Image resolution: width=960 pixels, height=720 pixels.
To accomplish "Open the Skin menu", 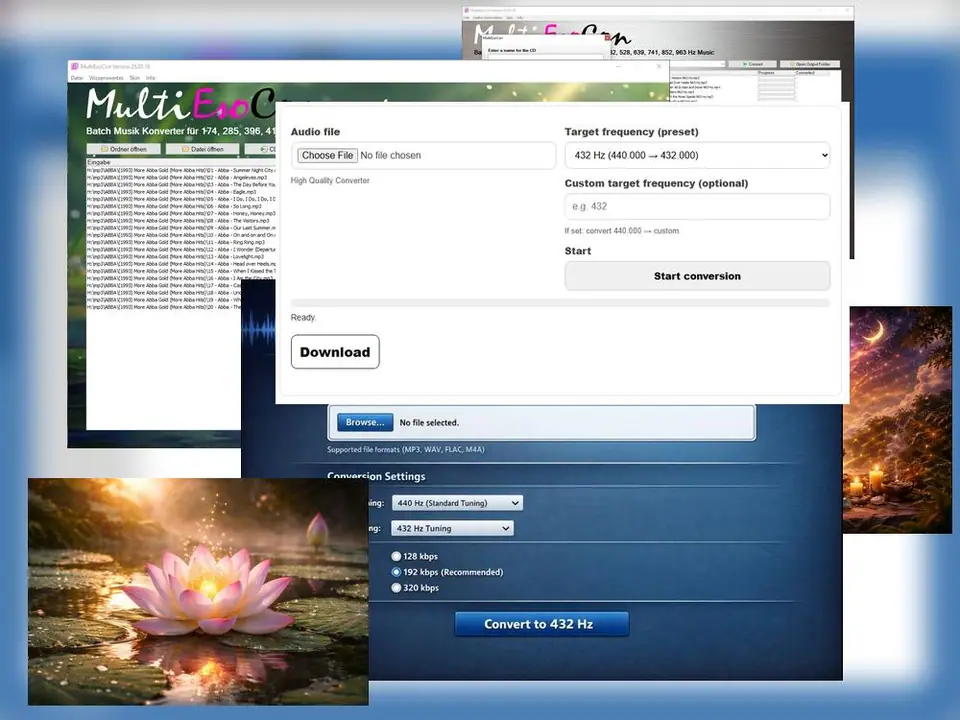I will click(134, 77).
